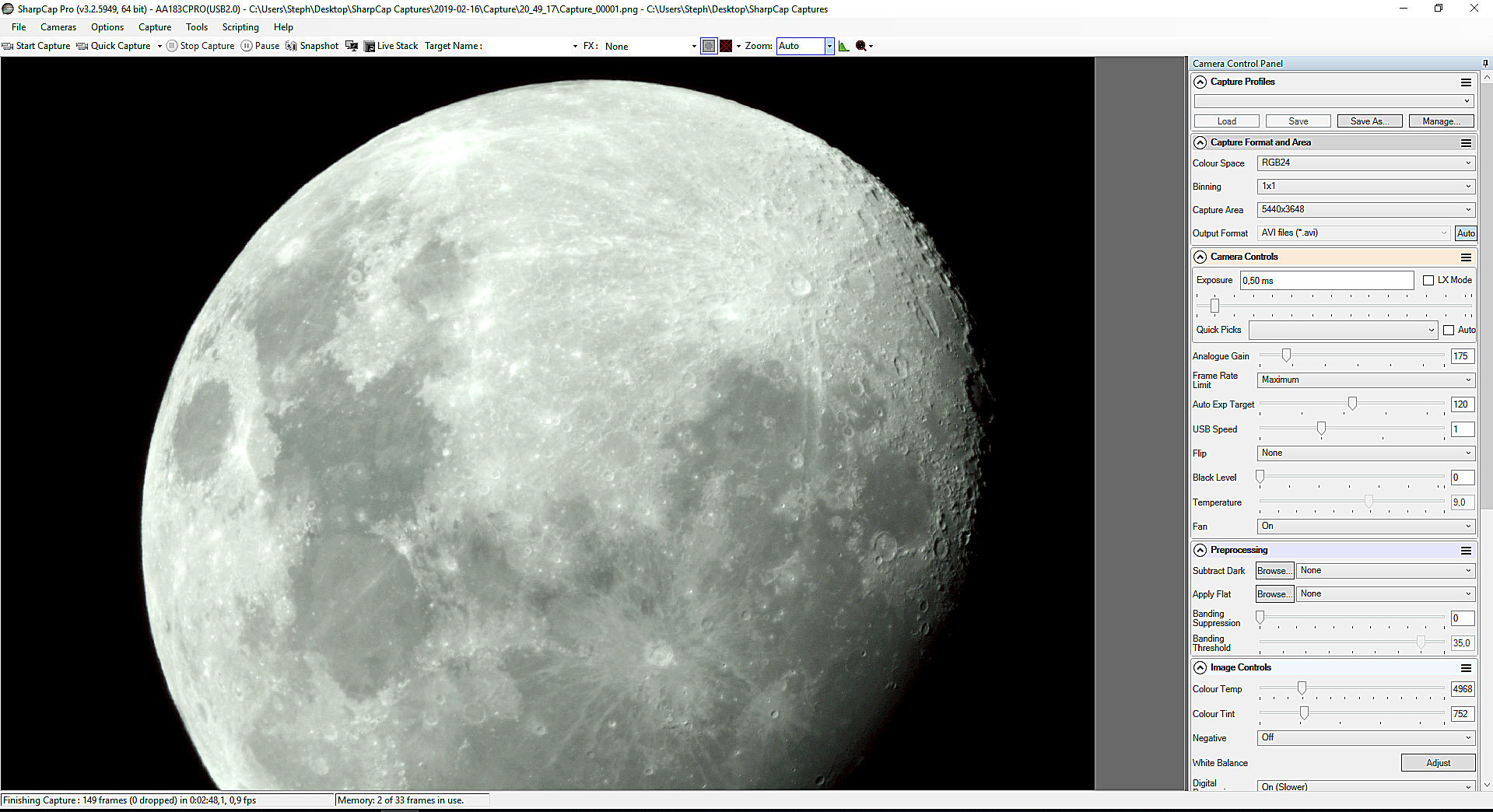
Task: Click the White Balance Adjust button
Action: (1438, 763)
